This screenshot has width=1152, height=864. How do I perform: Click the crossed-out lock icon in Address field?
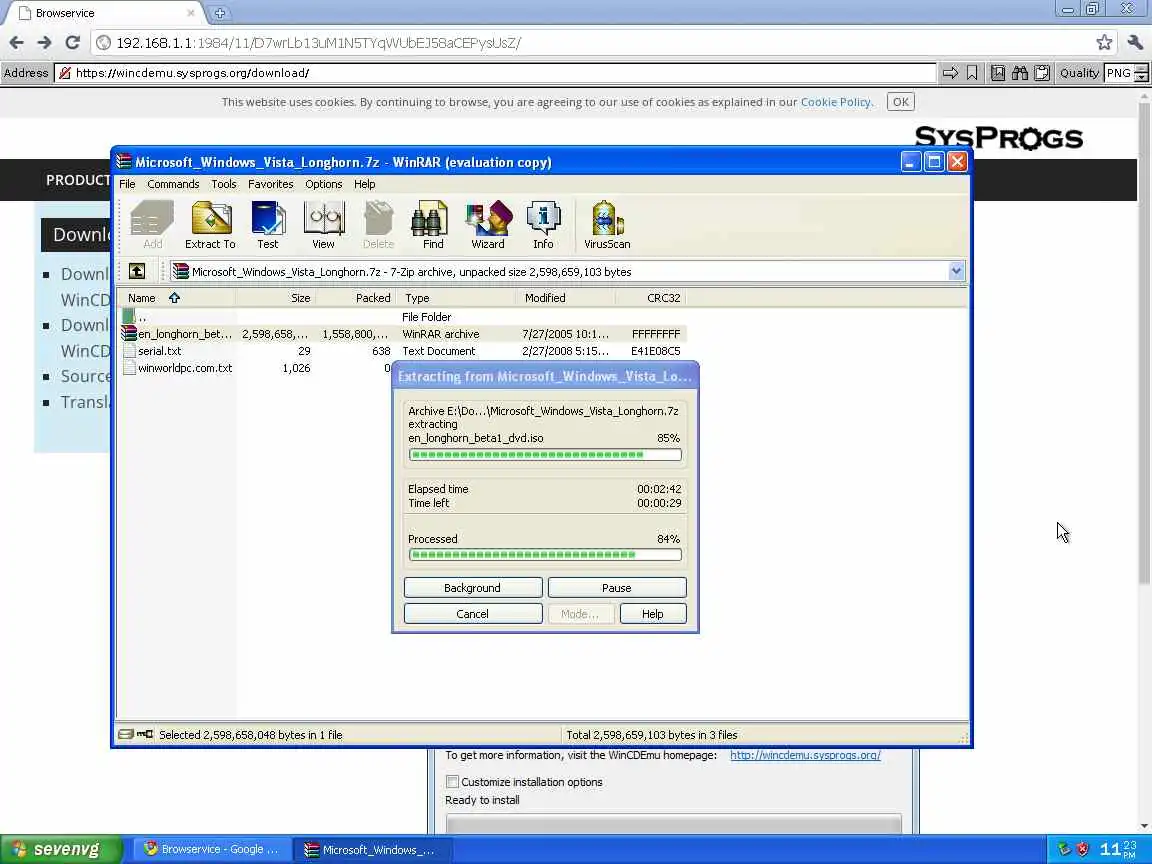(x=65, y=73)
